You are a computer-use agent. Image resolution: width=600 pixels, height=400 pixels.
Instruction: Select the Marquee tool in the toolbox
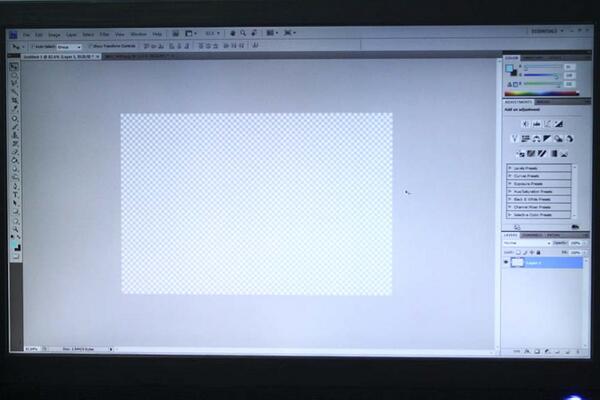point(15,75)
